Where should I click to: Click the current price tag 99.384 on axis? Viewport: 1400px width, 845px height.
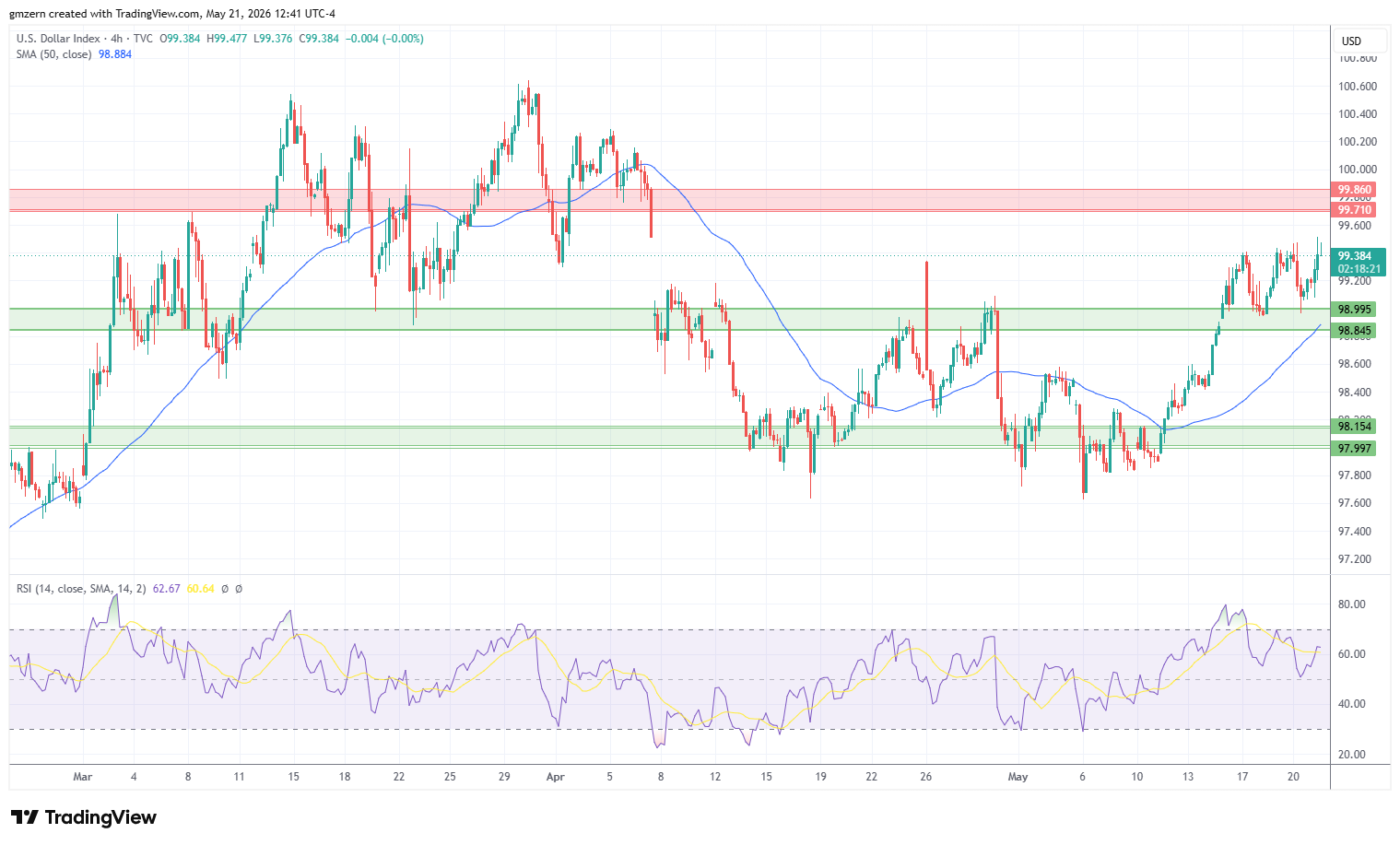click(x=1355, y=256)
